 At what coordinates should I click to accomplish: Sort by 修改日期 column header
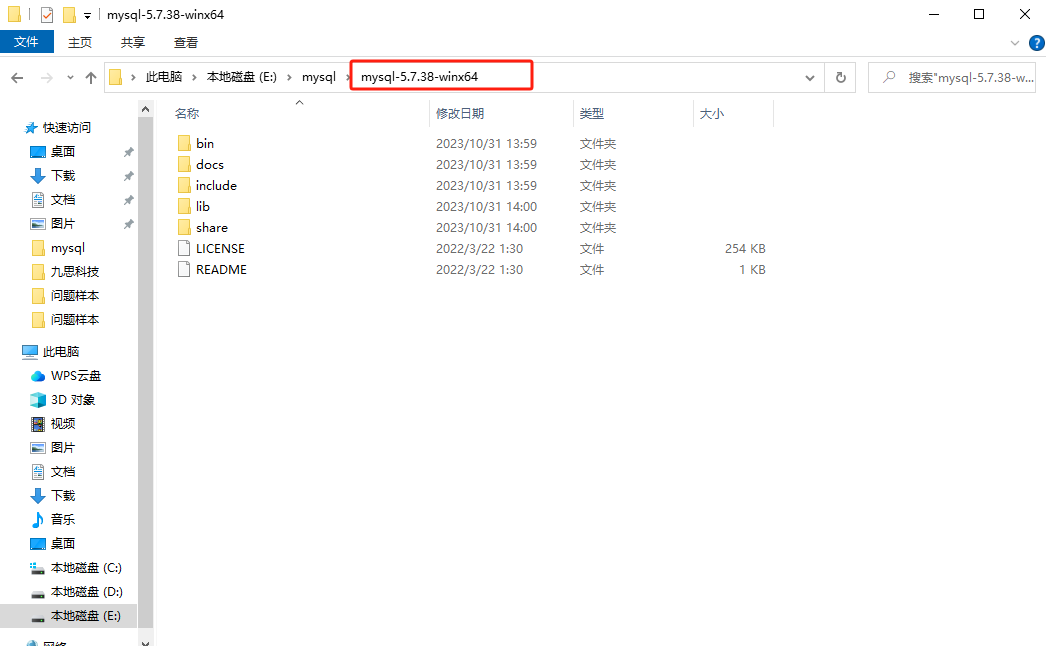tap(460, 113)
